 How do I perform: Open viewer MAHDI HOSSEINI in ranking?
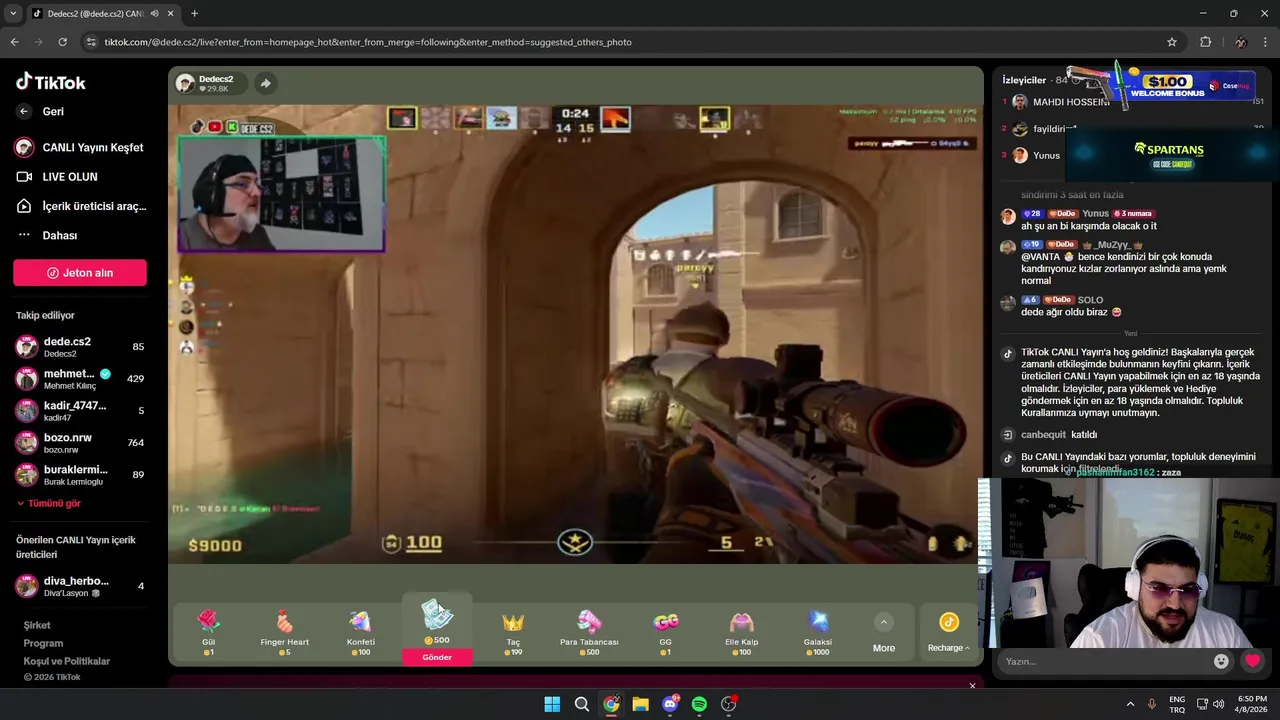point(1071,102)
